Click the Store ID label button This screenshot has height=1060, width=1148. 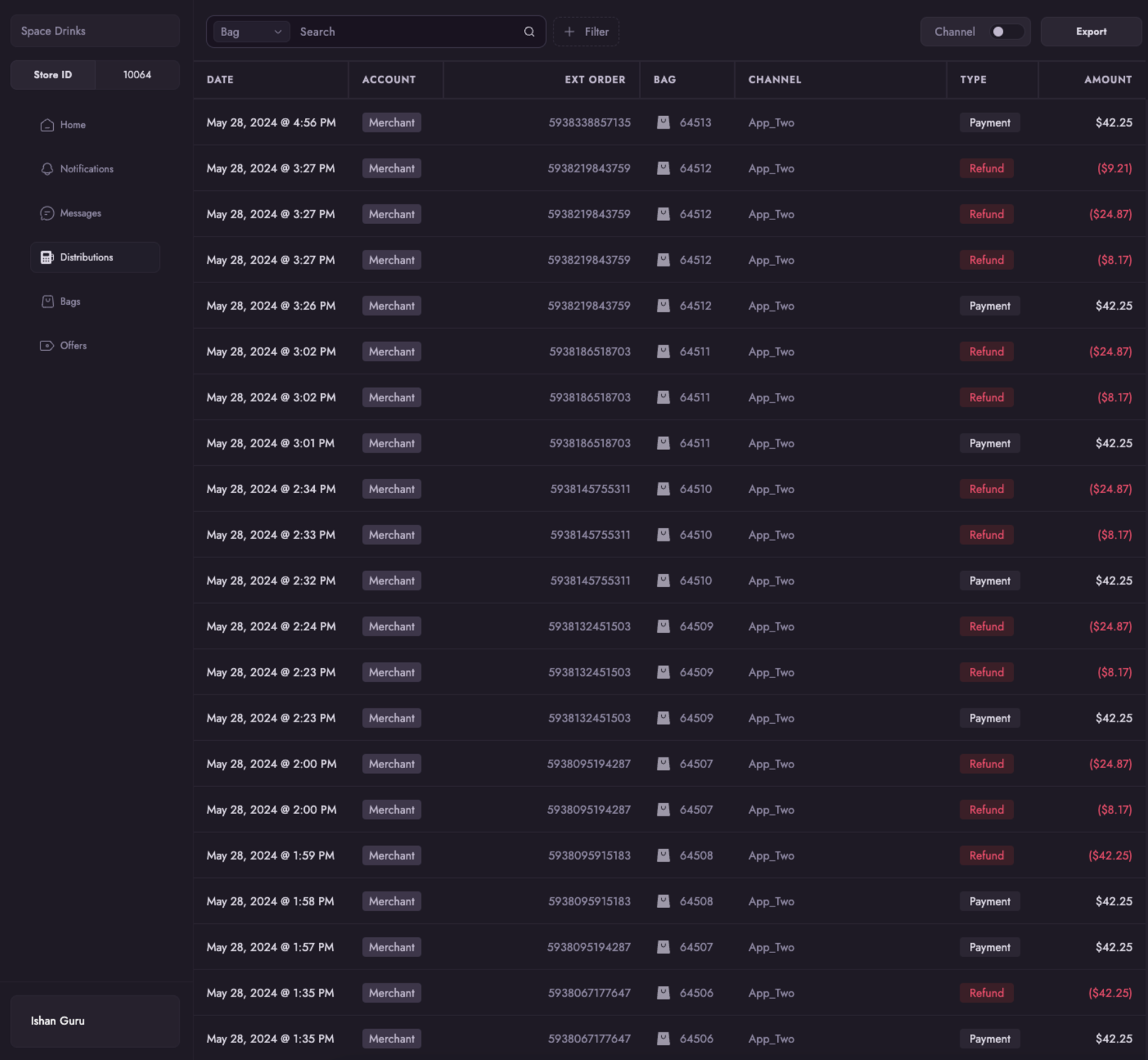click(x=53, y=75)
